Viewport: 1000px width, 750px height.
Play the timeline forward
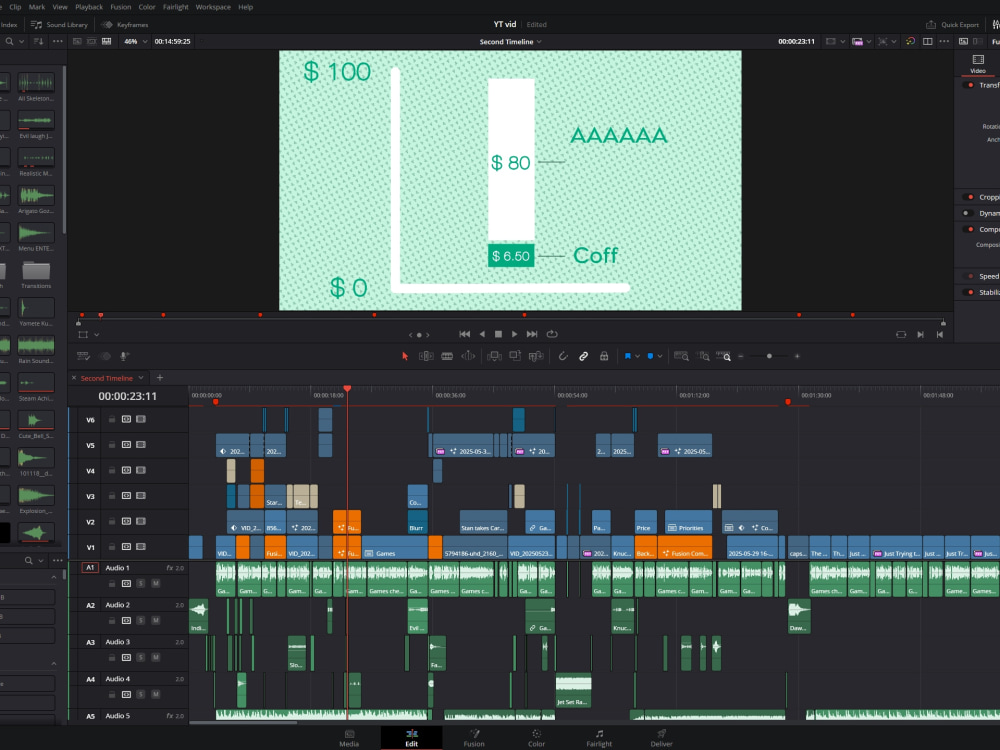tap(515, 334)
